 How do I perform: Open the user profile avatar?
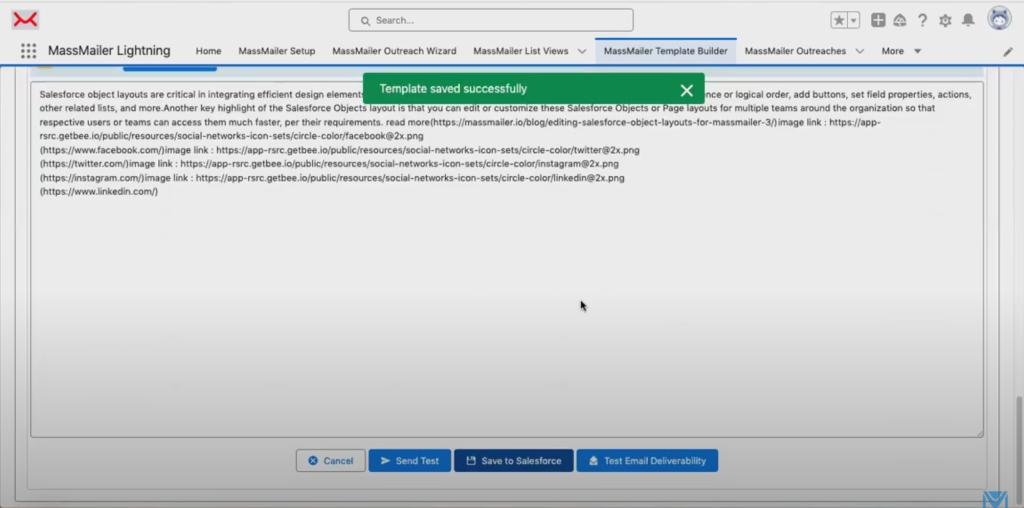pos(999,19)
